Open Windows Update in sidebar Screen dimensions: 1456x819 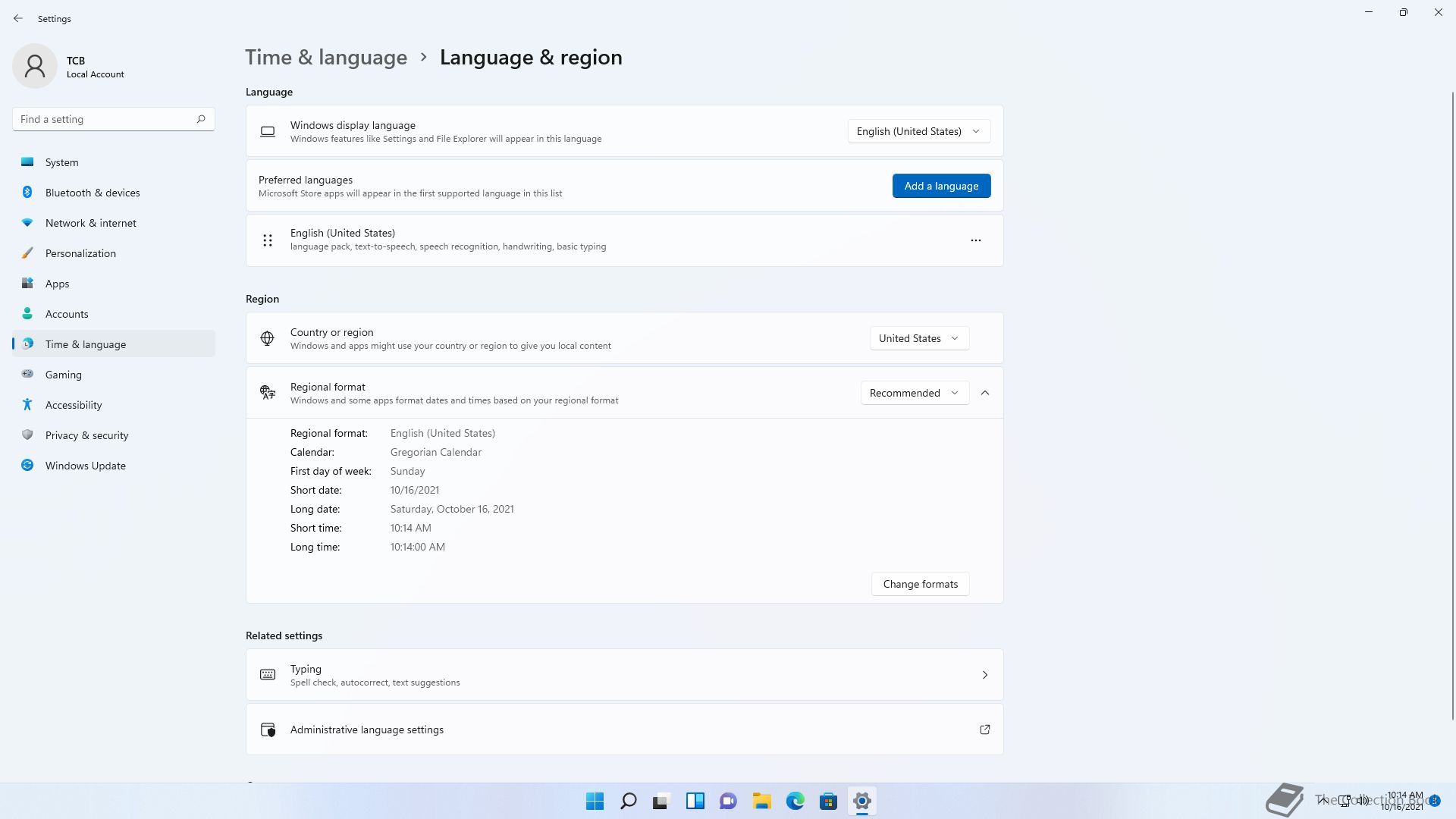(x=85, y=466)
